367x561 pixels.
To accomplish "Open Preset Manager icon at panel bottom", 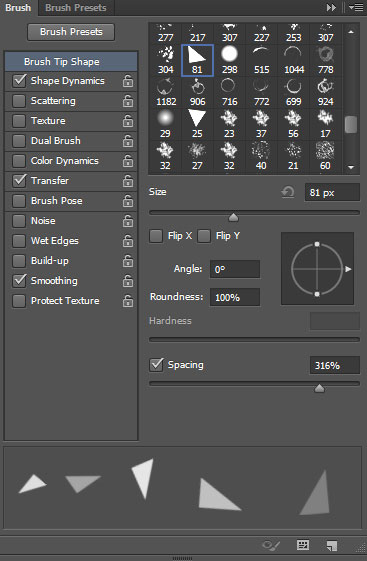I will (x=303, y=545).
